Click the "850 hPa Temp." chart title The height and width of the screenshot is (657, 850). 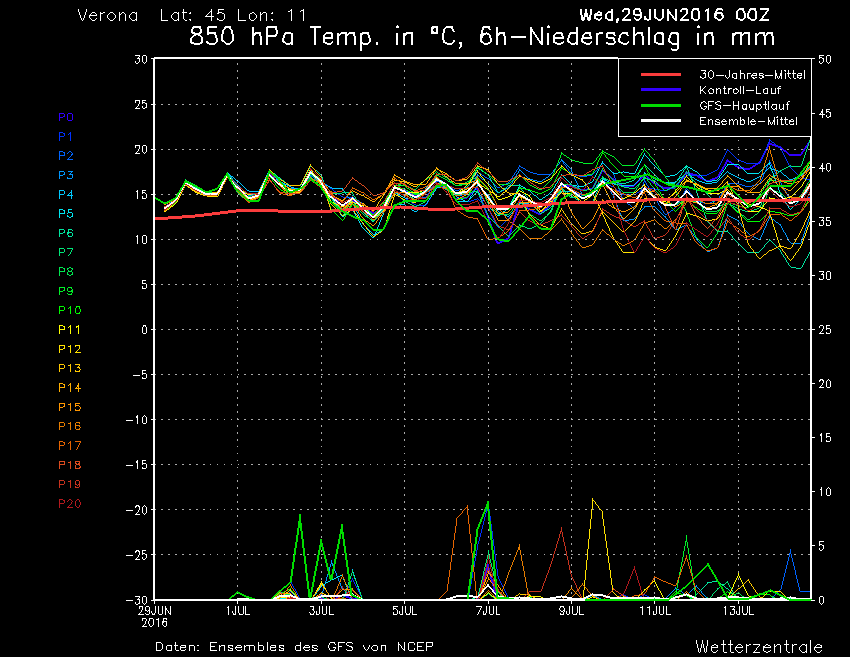282,37
